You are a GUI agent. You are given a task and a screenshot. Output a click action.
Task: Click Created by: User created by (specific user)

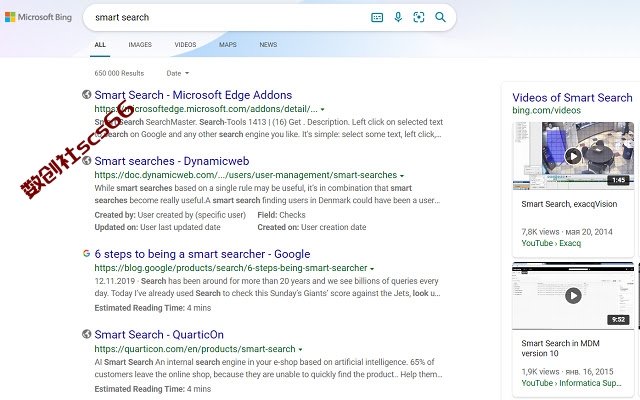[170, 215]
